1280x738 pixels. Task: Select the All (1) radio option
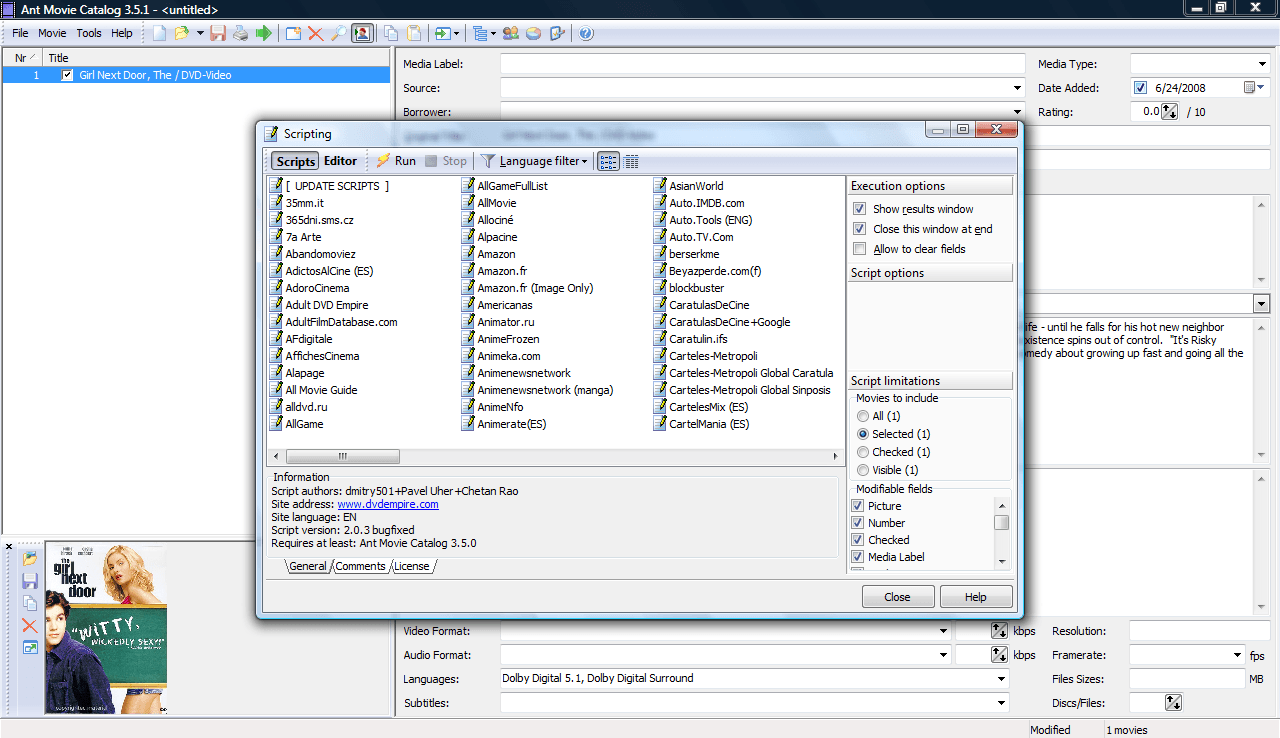[863, 416]
